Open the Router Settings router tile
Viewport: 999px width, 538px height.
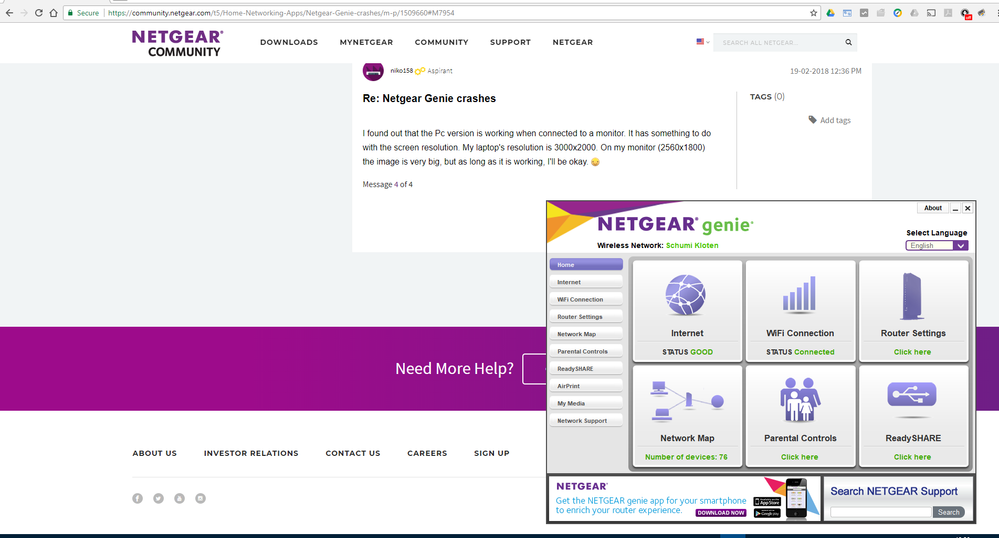(x=913, y=310)
